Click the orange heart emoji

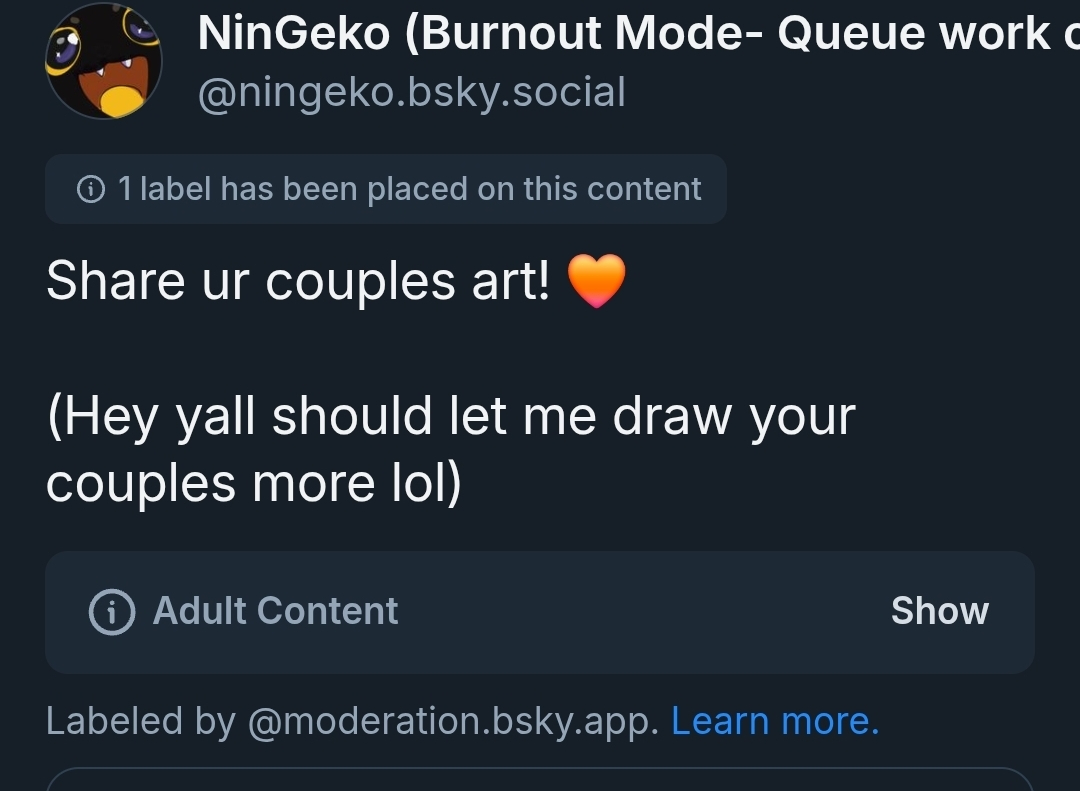point(596,281)
